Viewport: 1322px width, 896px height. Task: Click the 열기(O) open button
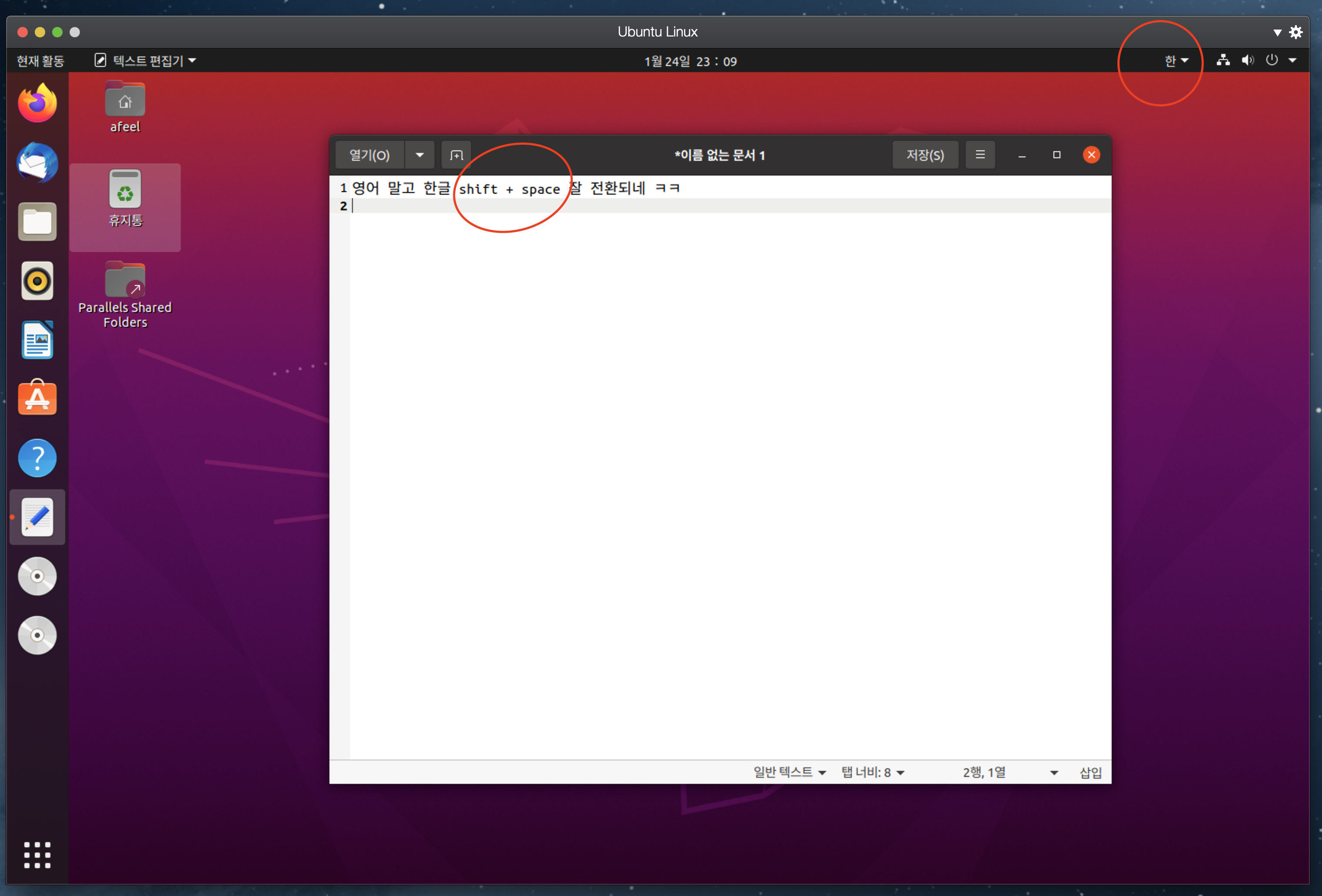[369, 155]
